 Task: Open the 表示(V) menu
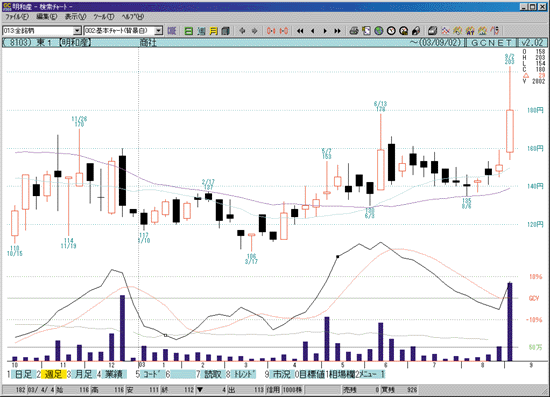click(75, 16)
